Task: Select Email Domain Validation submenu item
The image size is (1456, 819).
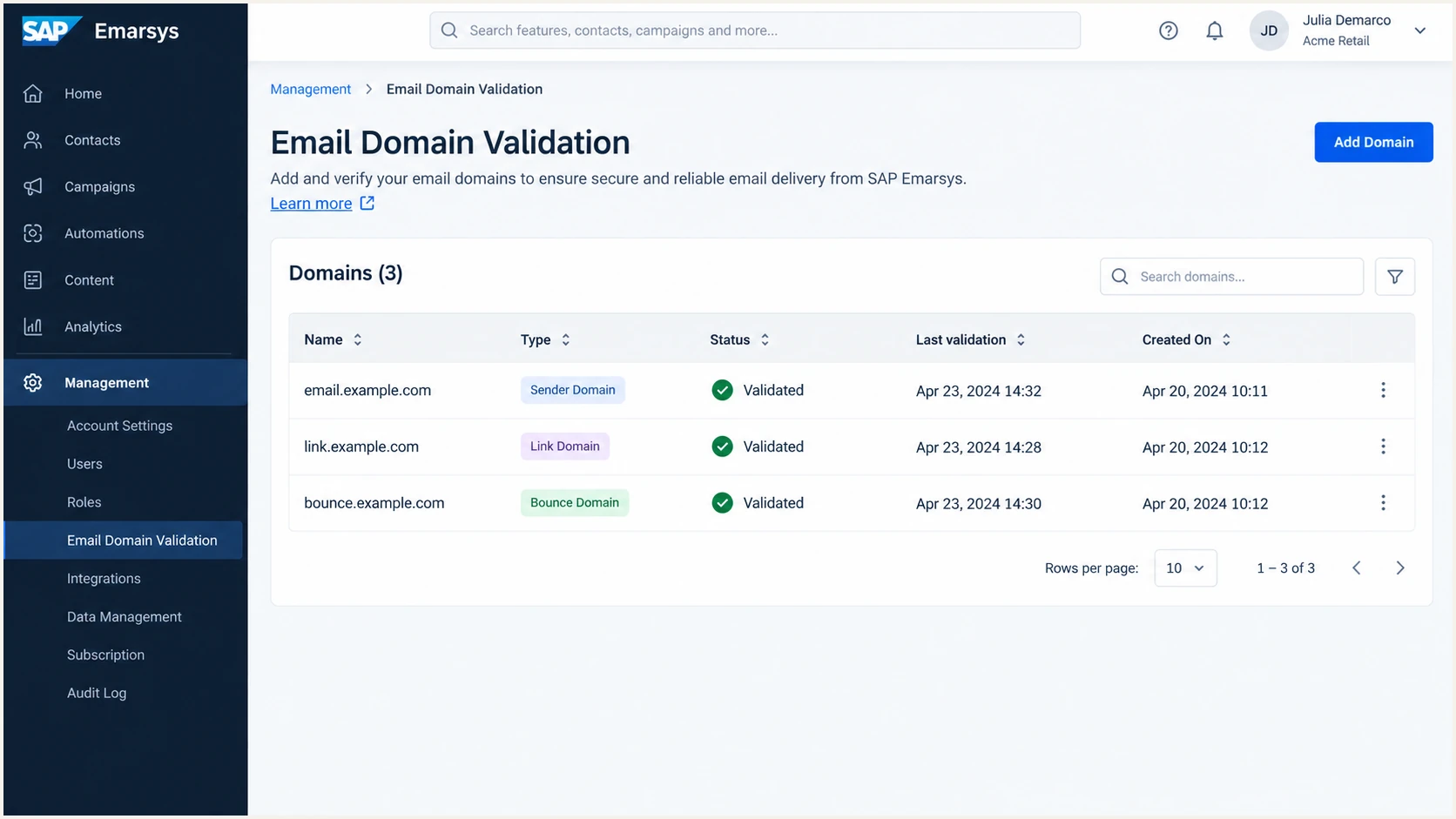Action: pos(124,540)
